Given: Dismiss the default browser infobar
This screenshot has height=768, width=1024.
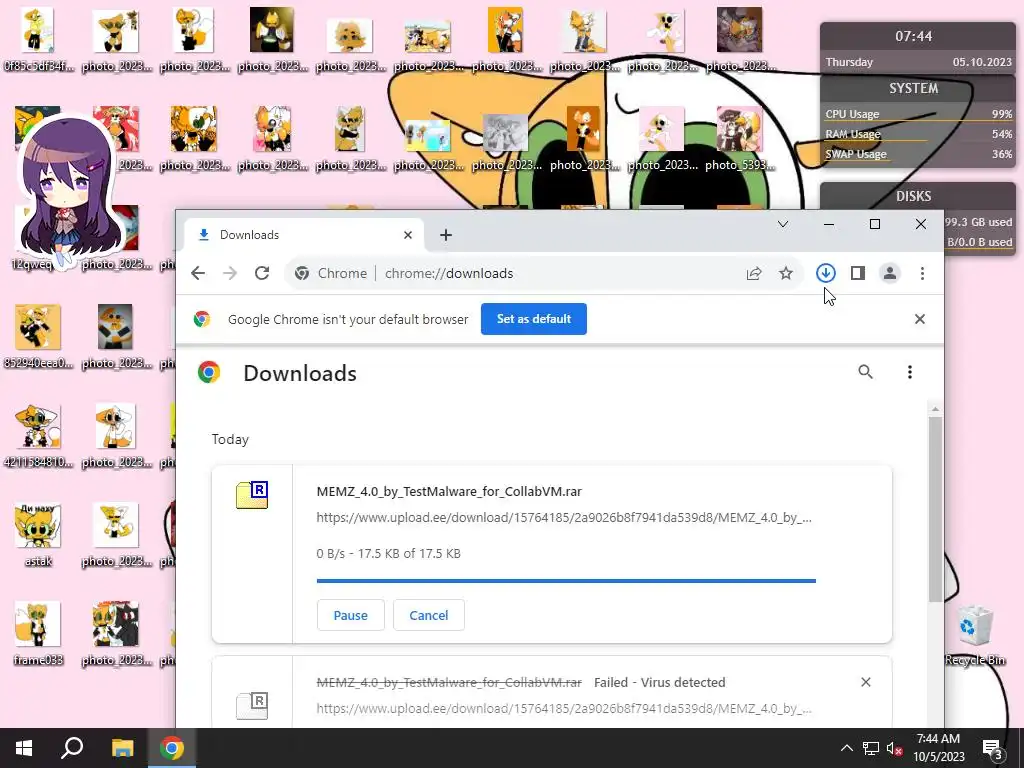Looking at the screenshot, I should pyautogui.click(x=920, y=319).
